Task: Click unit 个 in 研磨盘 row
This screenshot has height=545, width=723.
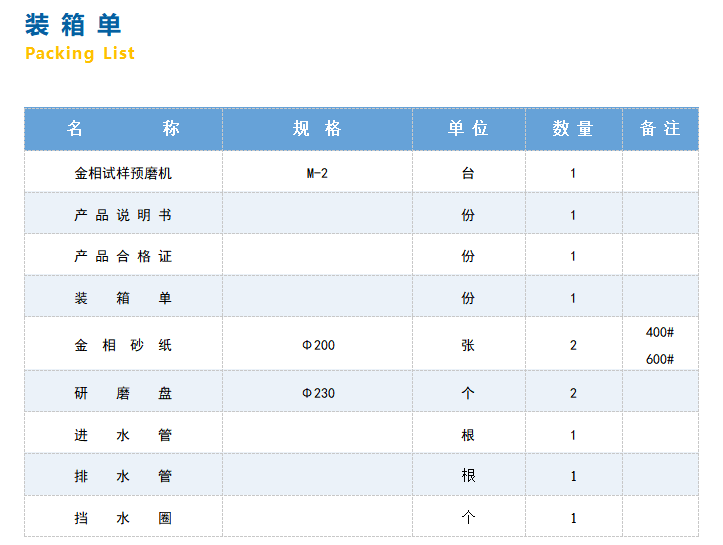Action: point(468,393)
